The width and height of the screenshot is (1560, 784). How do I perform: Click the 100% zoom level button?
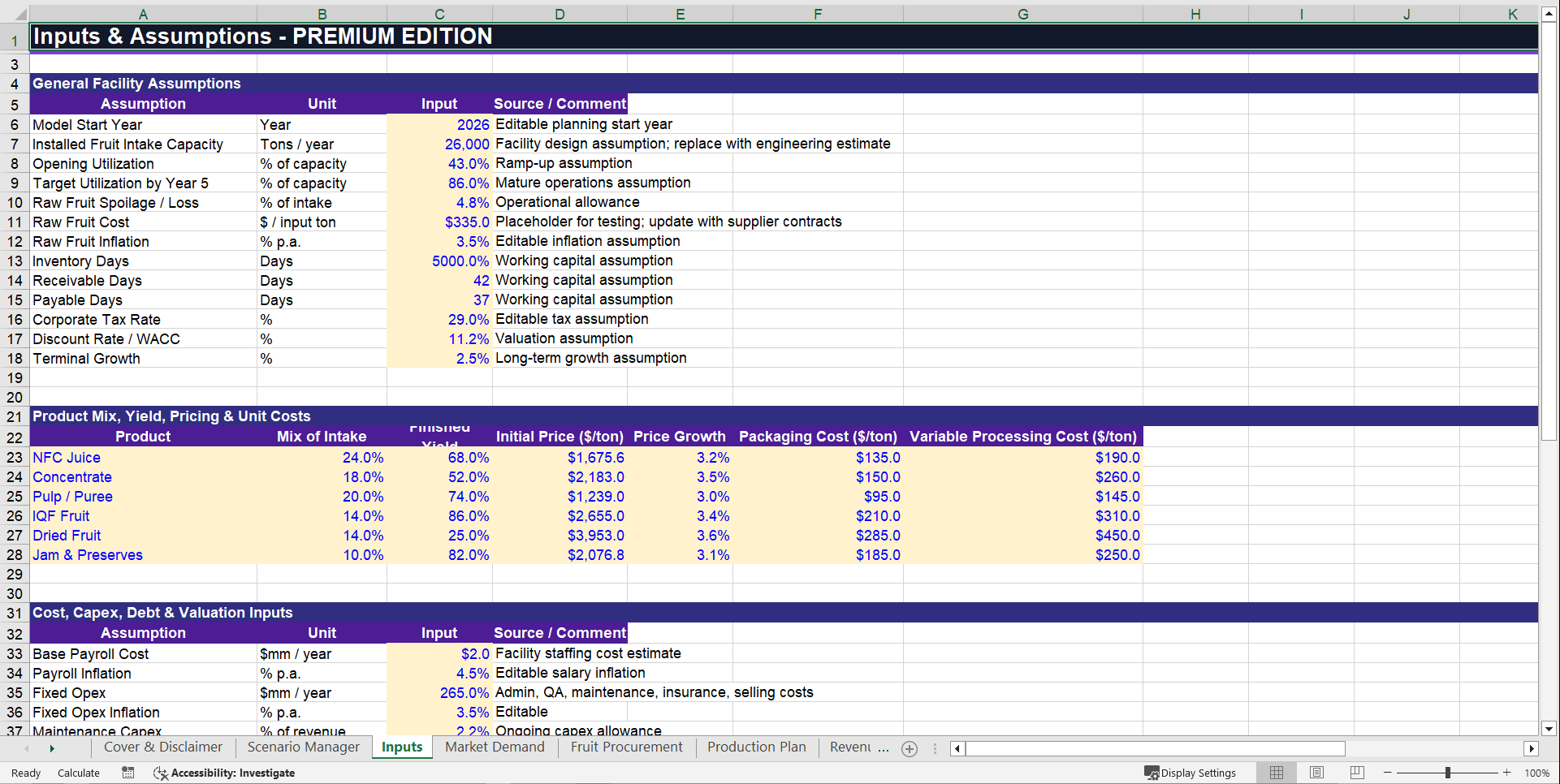pyautogui.click(x=1536, y=773)
